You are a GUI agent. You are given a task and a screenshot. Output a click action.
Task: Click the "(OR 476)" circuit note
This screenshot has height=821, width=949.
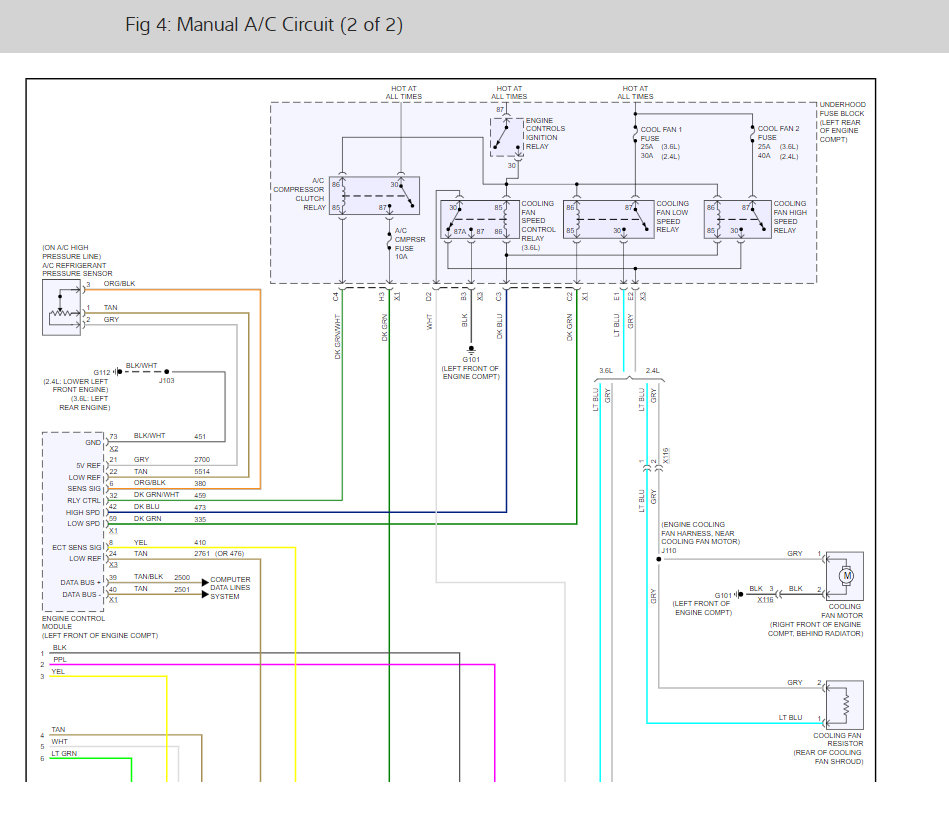click(x=229, y=553)
